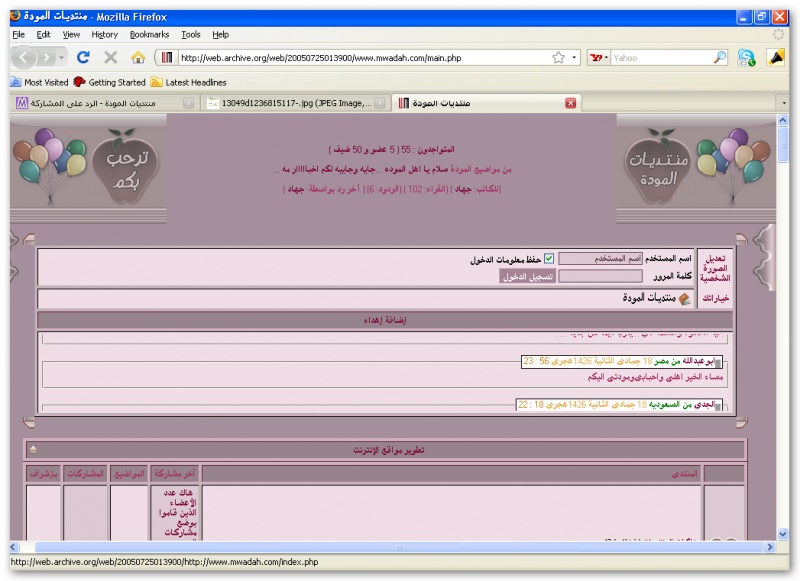The image size is (800, 581).
Task: Open the Yahoo search engine dropdown
Action: [599, 58]
